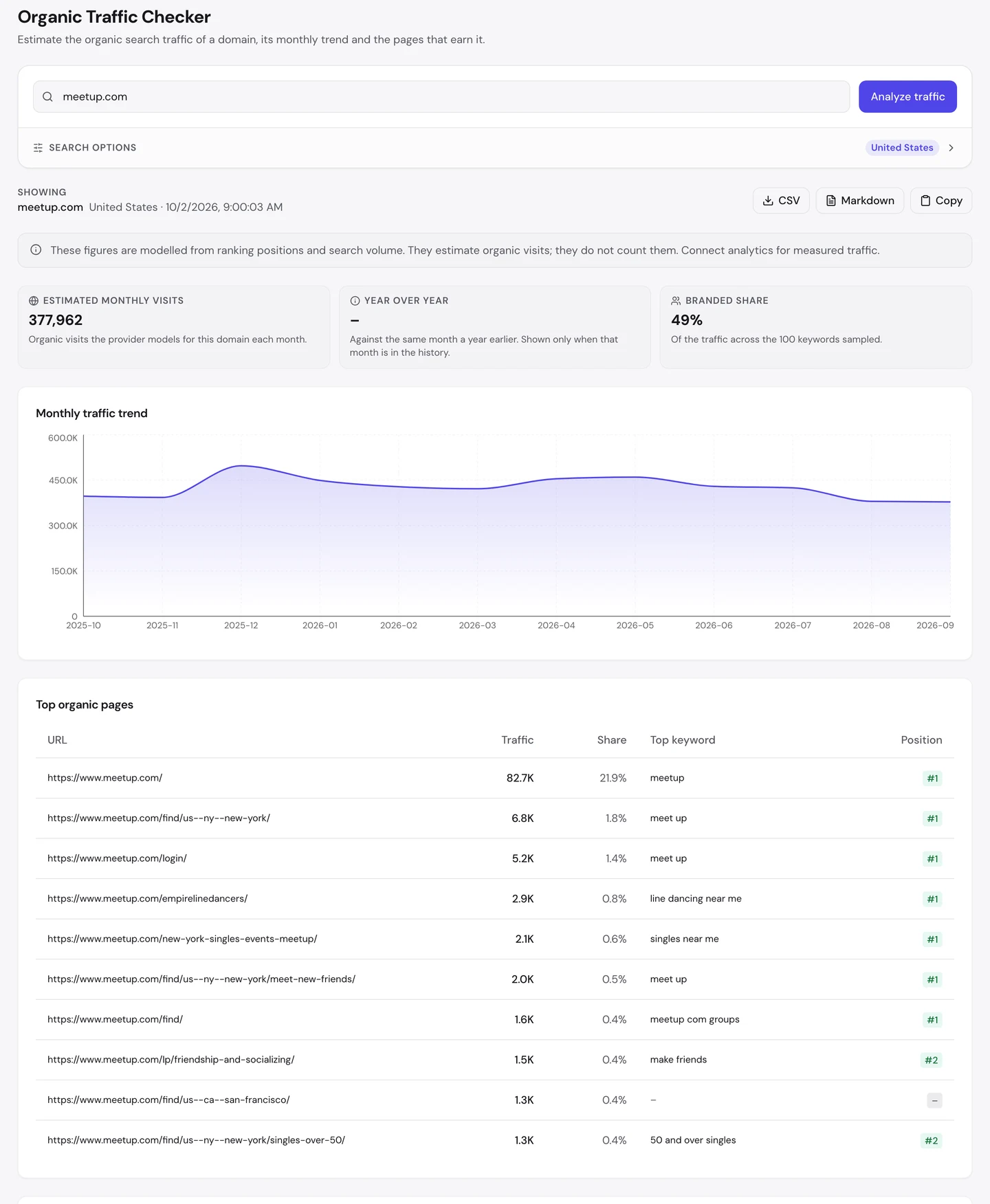Viewport: 990px width, 1204px height.
Task: Click the 21.9% share value
Action: tap(613, 778)
